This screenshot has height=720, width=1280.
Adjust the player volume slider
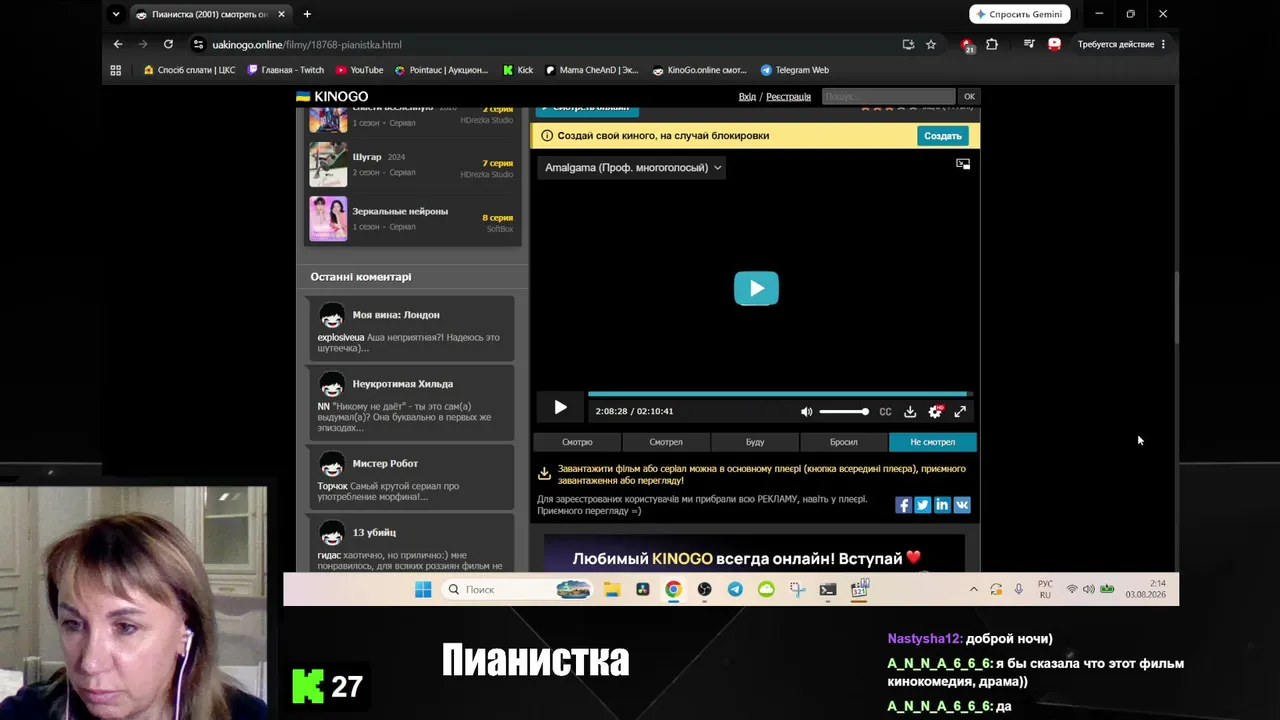coord(843,411)
